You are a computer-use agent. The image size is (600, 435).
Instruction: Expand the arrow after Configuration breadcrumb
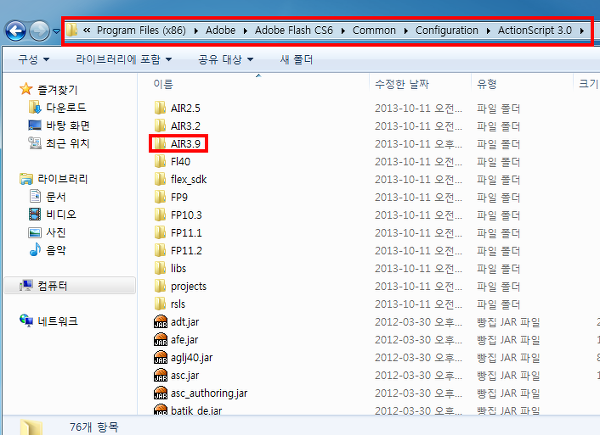488,31
